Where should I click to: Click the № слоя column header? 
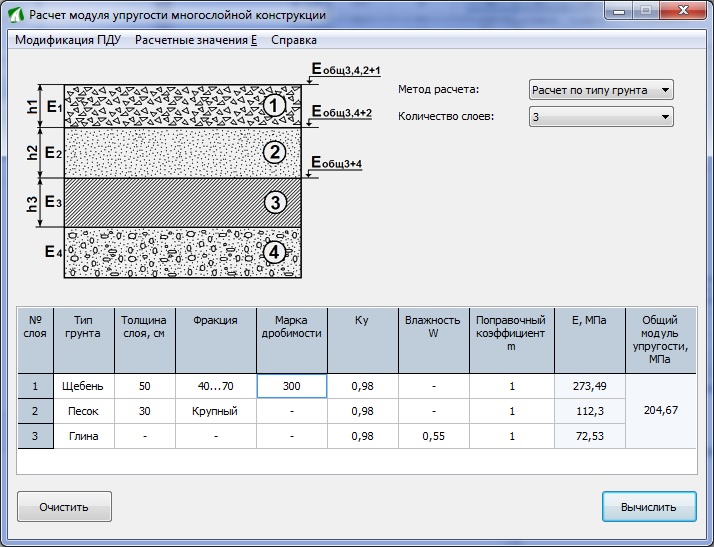pyautogui.click(x=36, y=340)
